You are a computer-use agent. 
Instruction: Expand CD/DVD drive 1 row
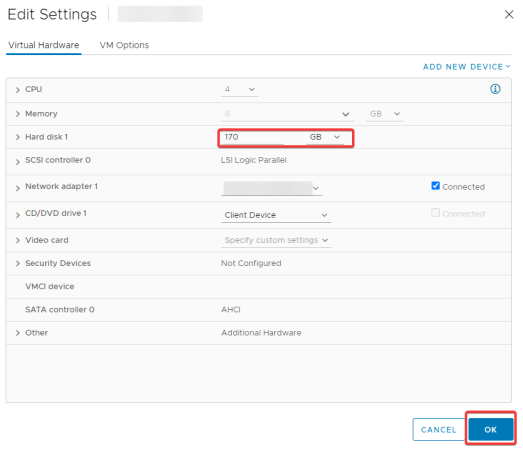pos(18,215)
